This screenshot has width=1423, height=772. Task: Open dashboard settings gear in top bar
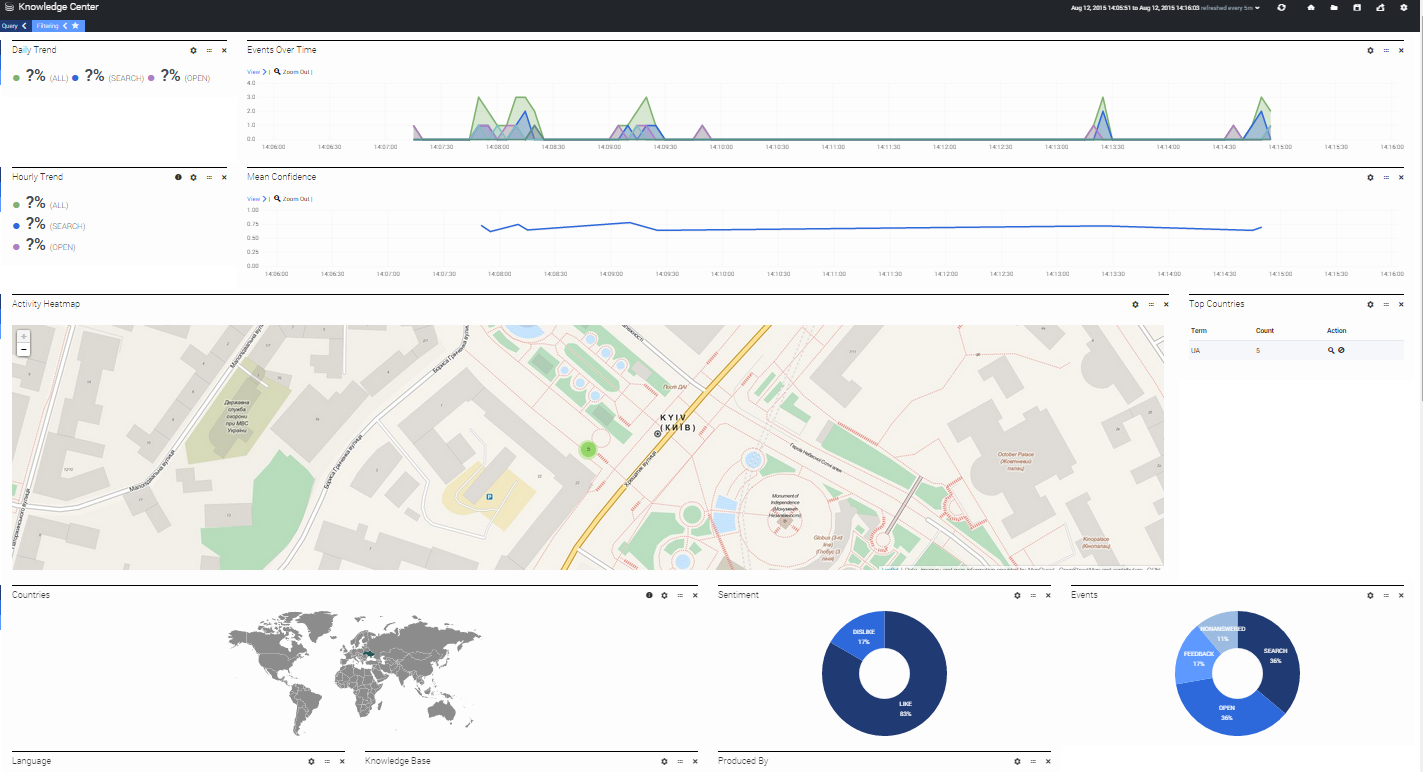tap(1403, 7)
